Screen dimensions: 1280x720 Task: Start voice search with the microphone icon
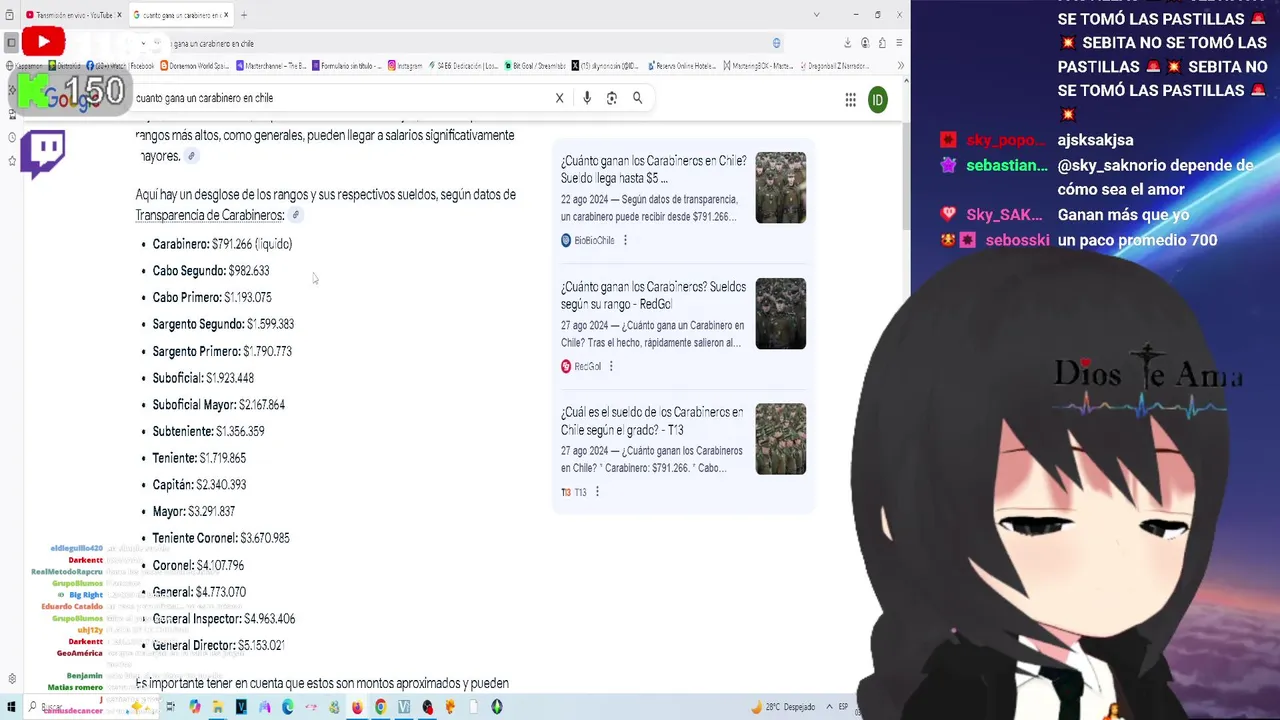pos(587,98)
